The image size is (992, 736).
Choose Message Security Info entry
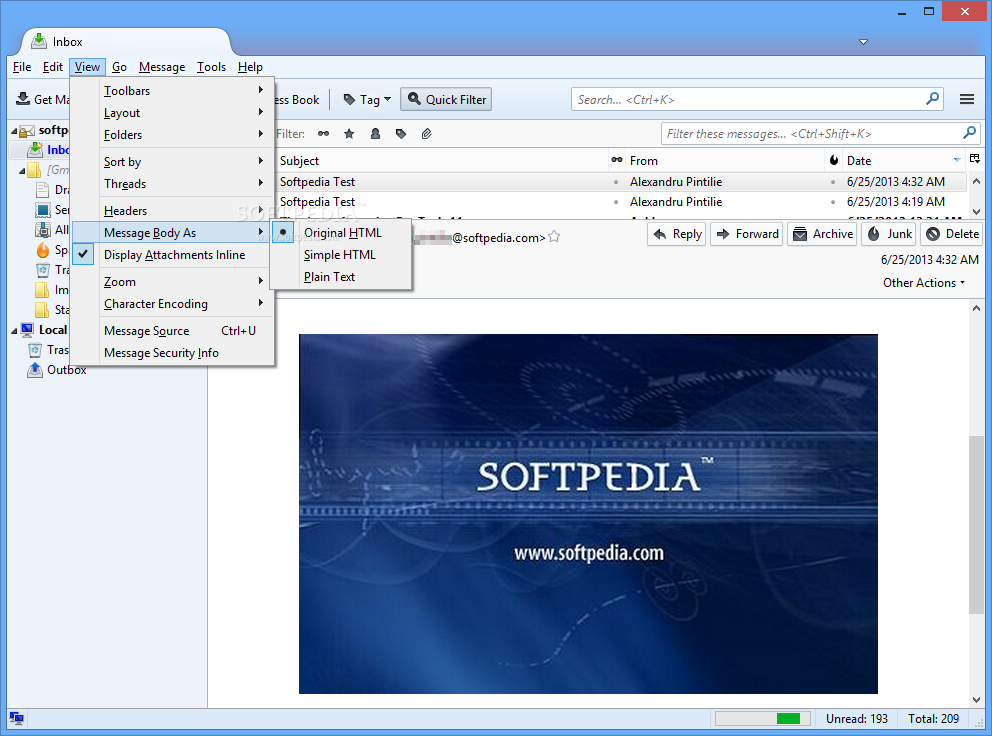(x=173, y=352)
